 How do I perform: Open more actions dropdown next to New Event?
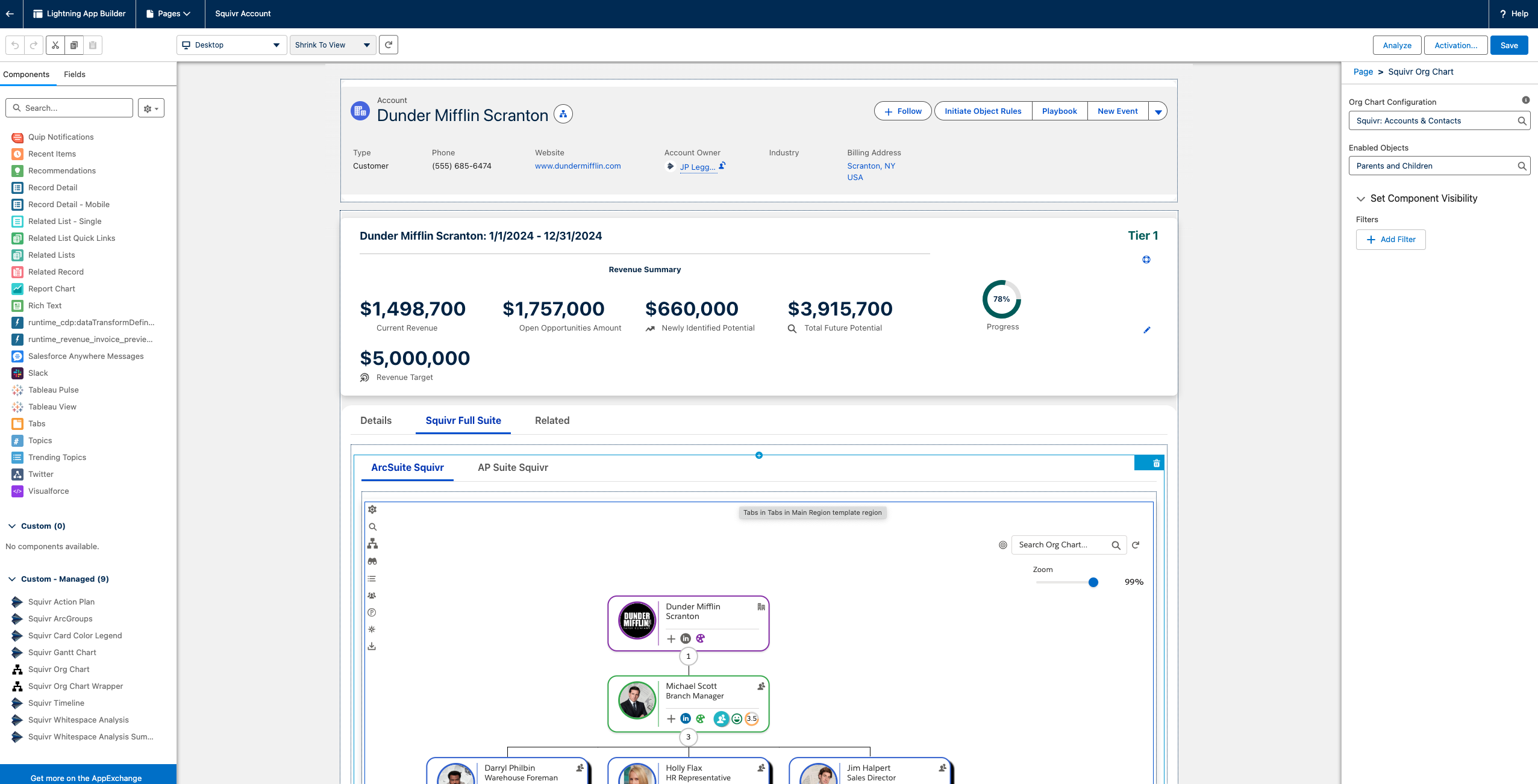click(x=1158, y=111)
